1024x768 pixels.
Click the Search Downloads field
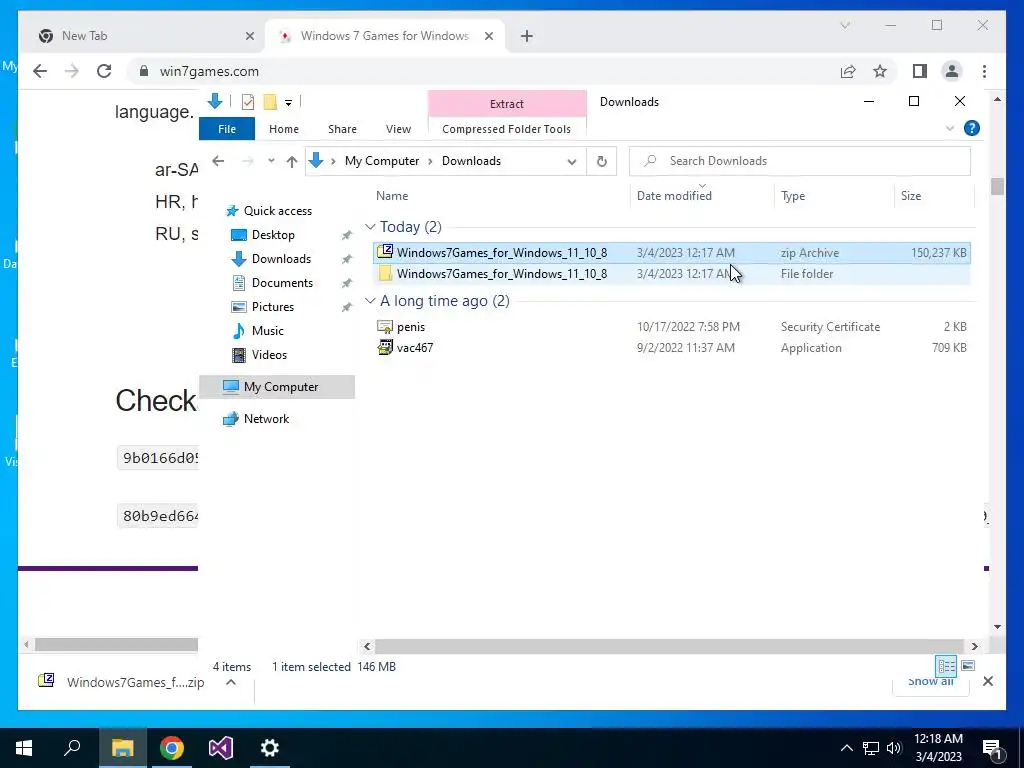tap(799, 161)
